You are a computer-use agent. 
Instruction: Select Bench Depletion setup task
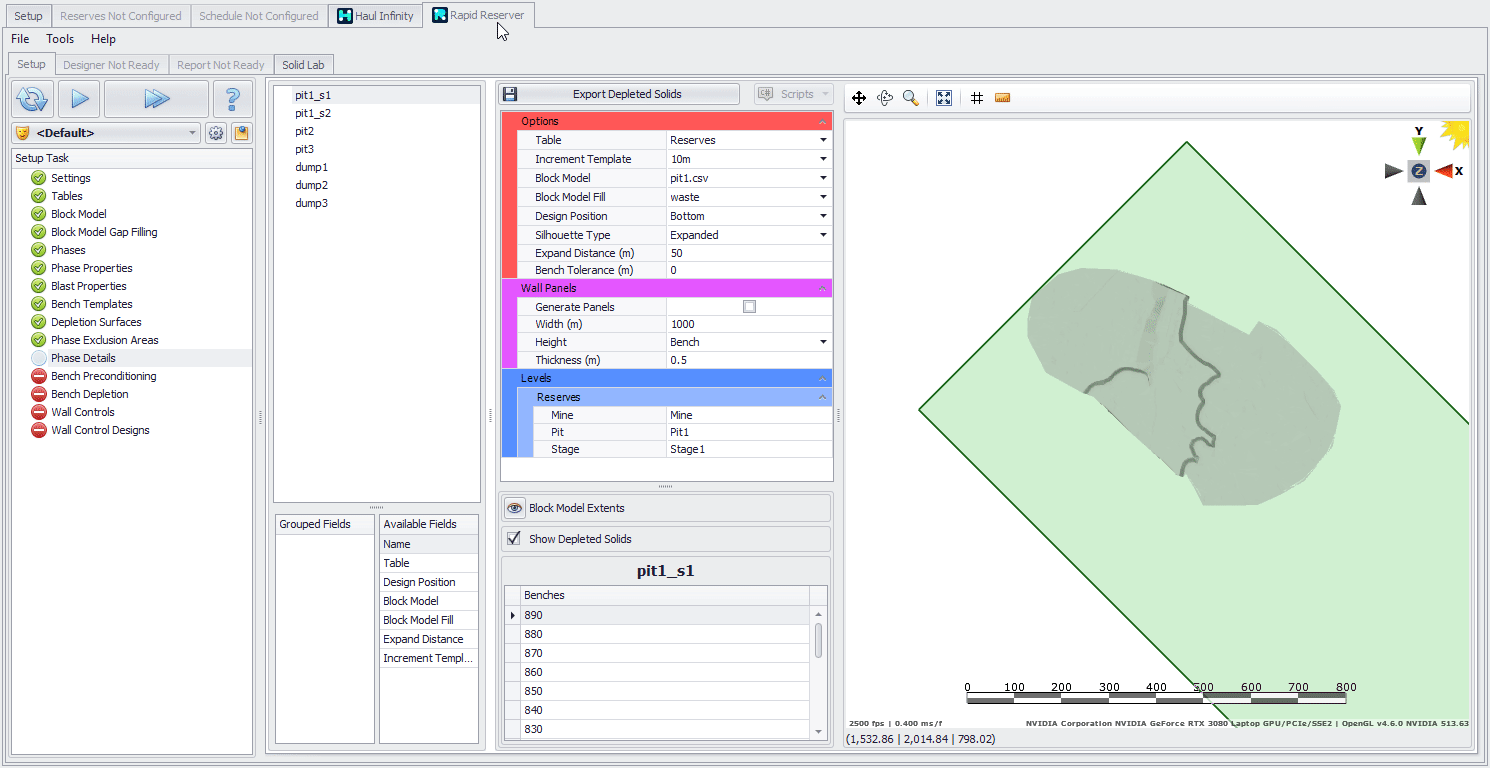click(89, 394)
